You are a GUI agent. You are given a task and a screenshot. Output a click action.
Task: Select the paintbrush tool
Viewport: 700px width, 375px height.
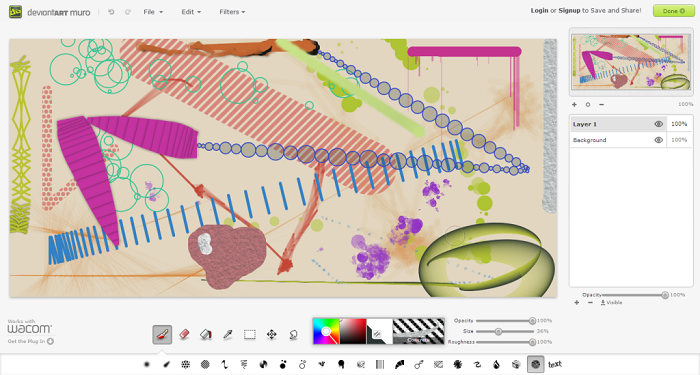162,334
